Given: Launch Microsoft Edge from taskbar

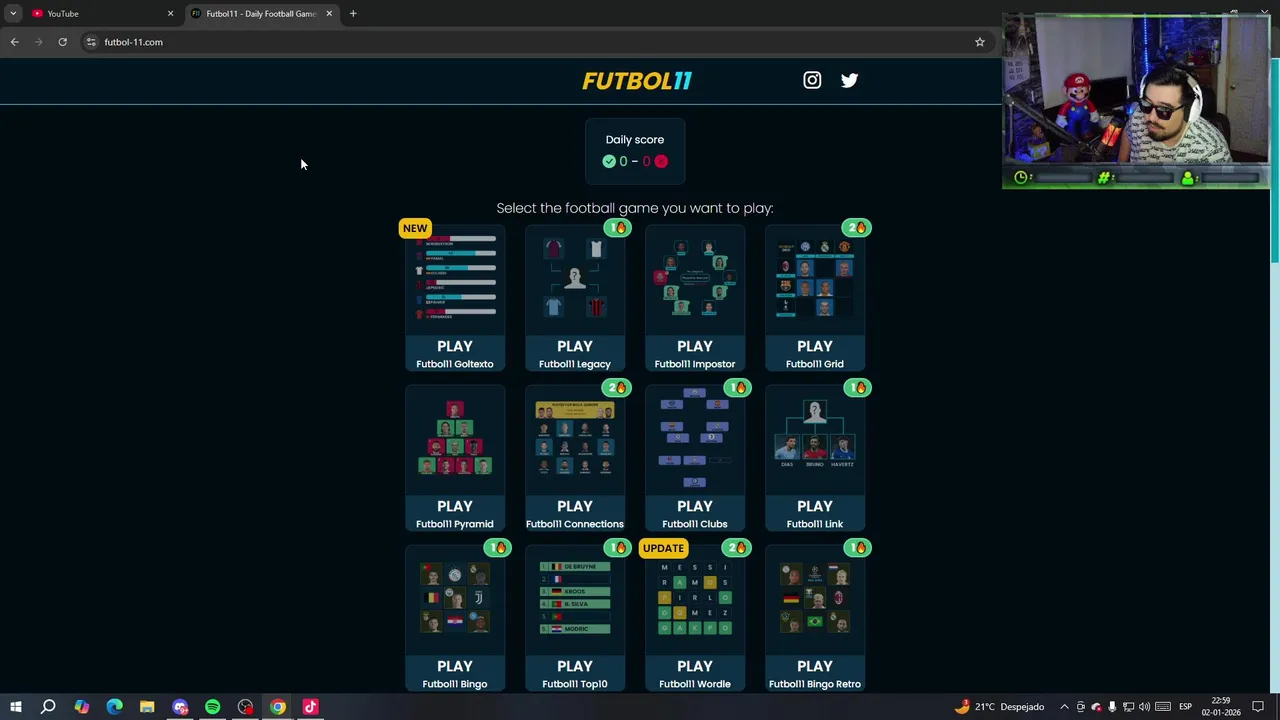Looking at the screenshot, I should coord(114,707).
